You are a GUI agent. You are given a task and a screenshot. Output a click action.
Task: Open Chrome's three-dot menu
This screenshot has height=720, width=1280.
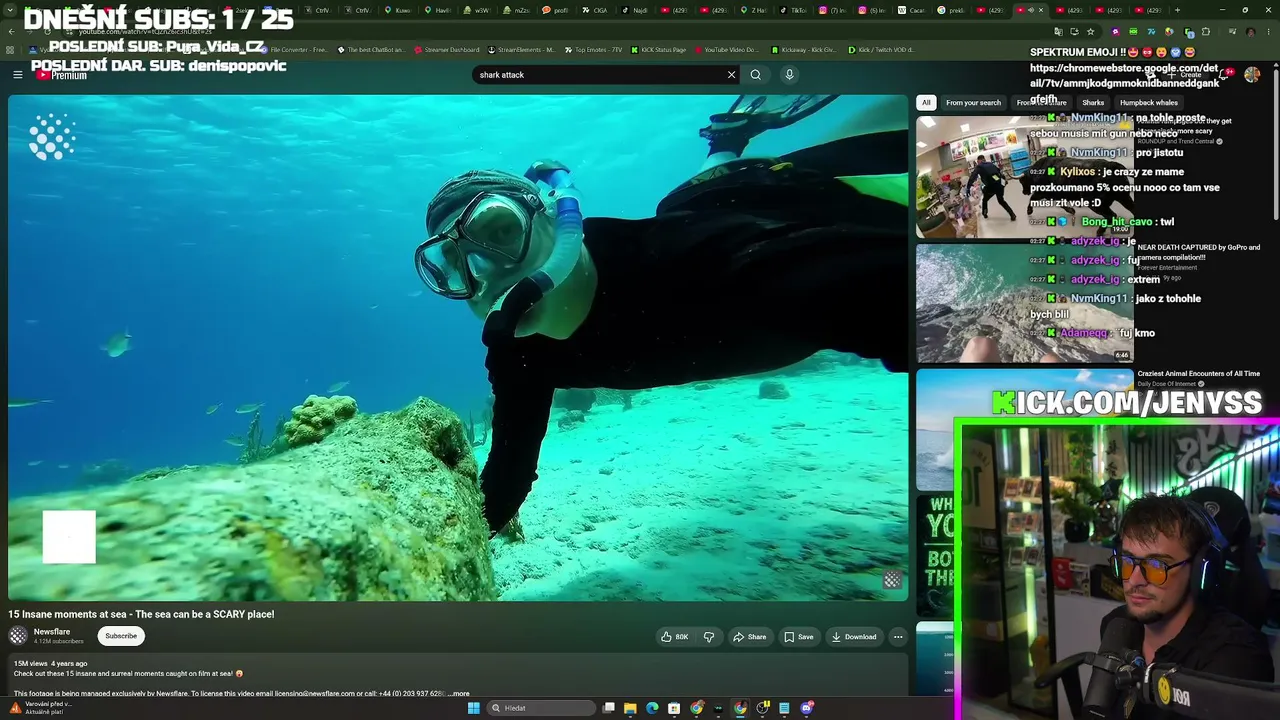pyautogui.click(x=1267, y=32)
